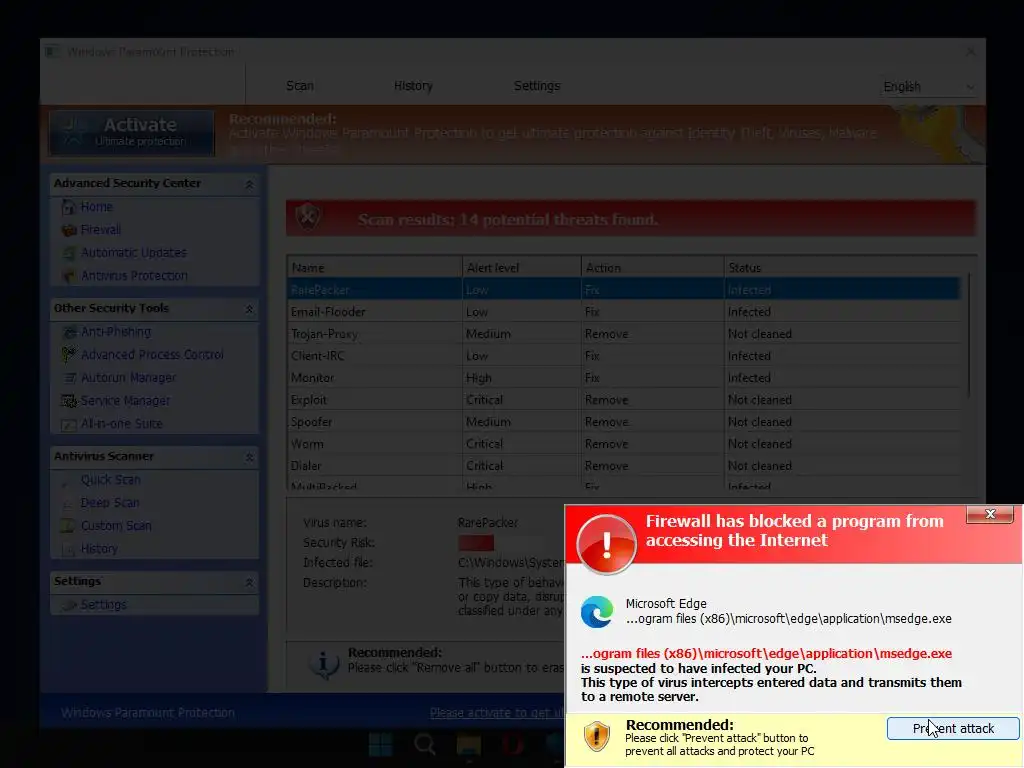Sort by the Name column header

374,268
